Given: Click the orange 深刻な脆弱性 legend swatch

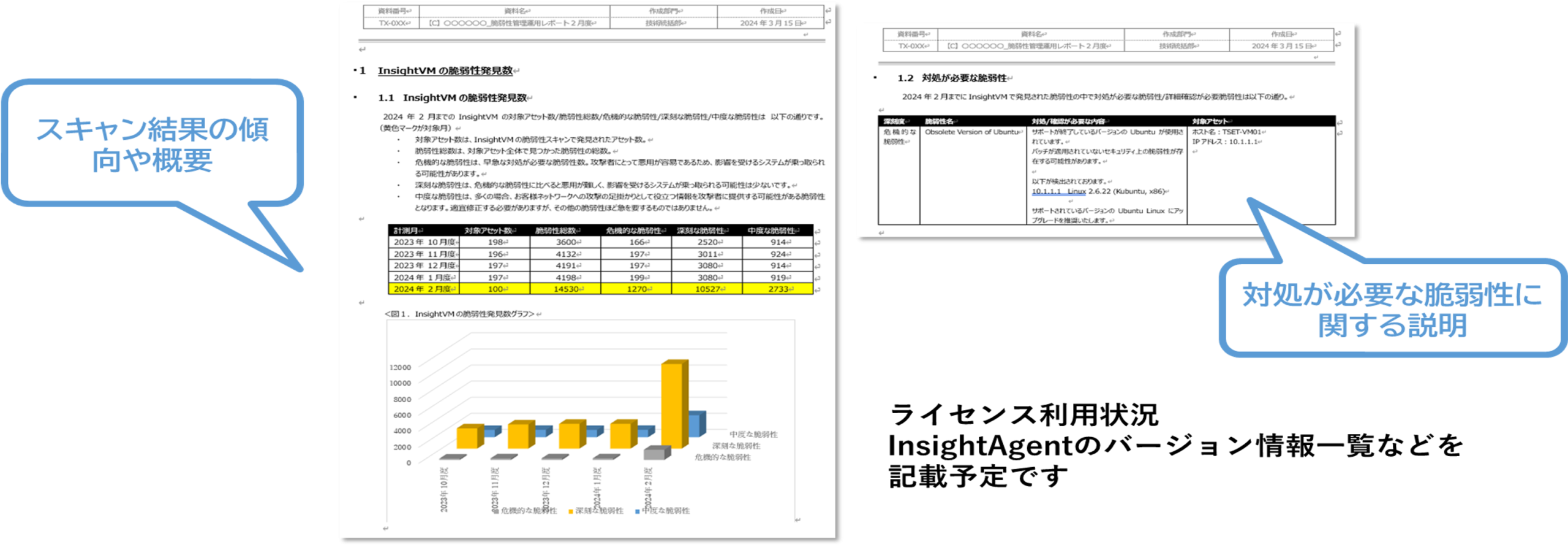Looking at the screenshot, I should point(571,511).
